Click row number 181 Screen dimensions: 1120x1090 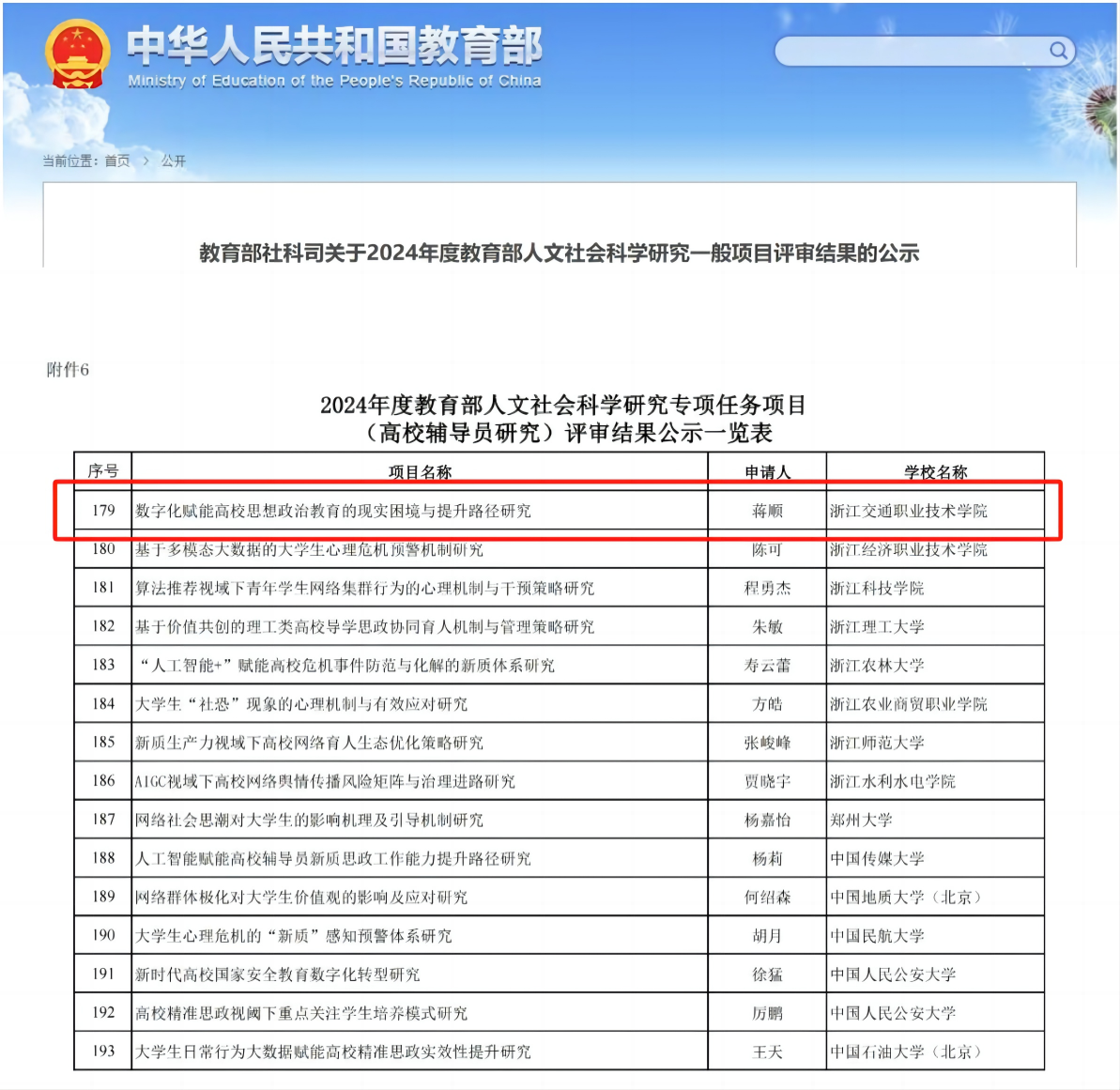click(x=103, y=588)
